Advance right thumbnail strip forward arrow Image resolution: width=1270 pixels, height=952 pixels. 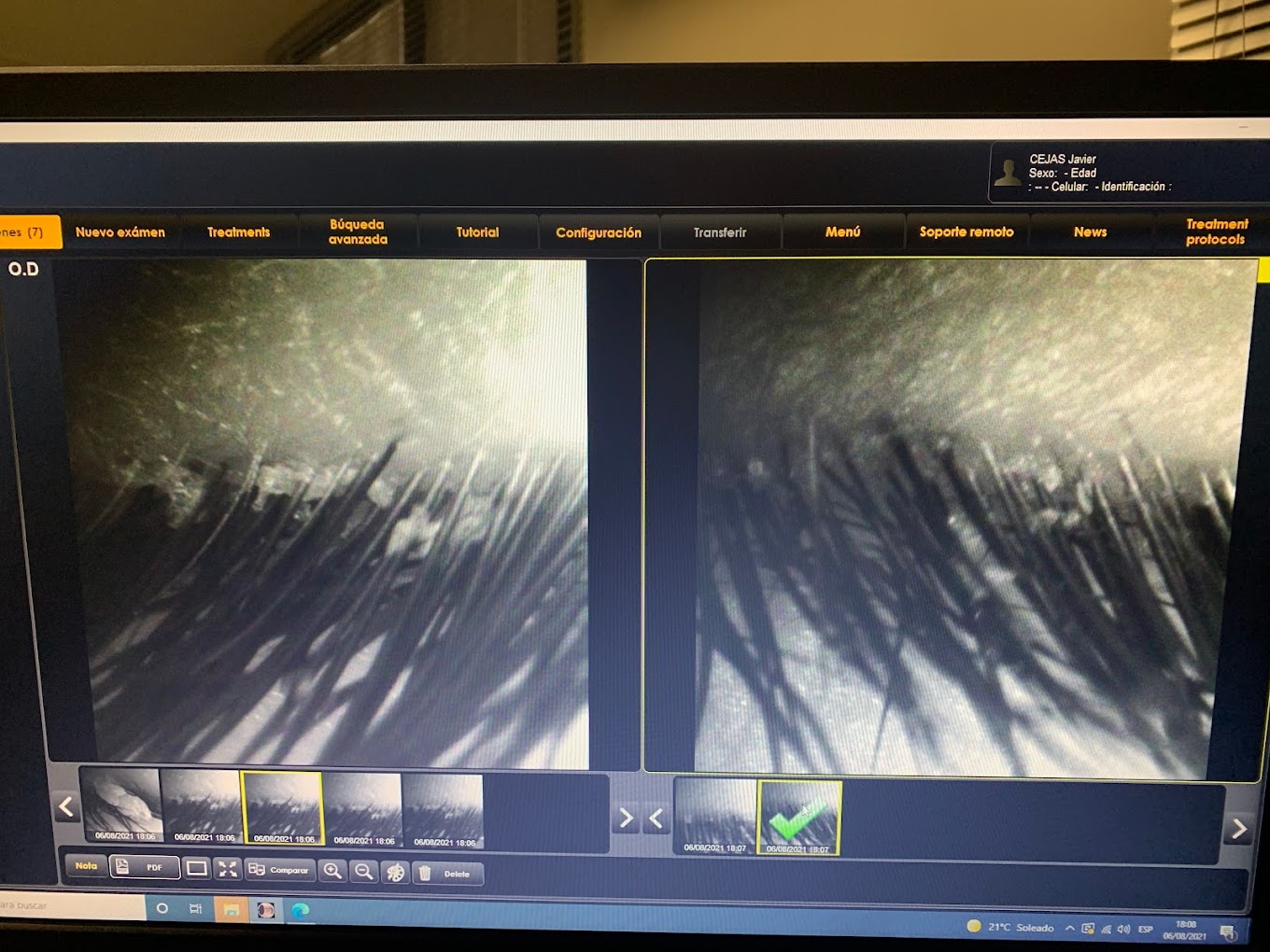(x=1239, y=828)
